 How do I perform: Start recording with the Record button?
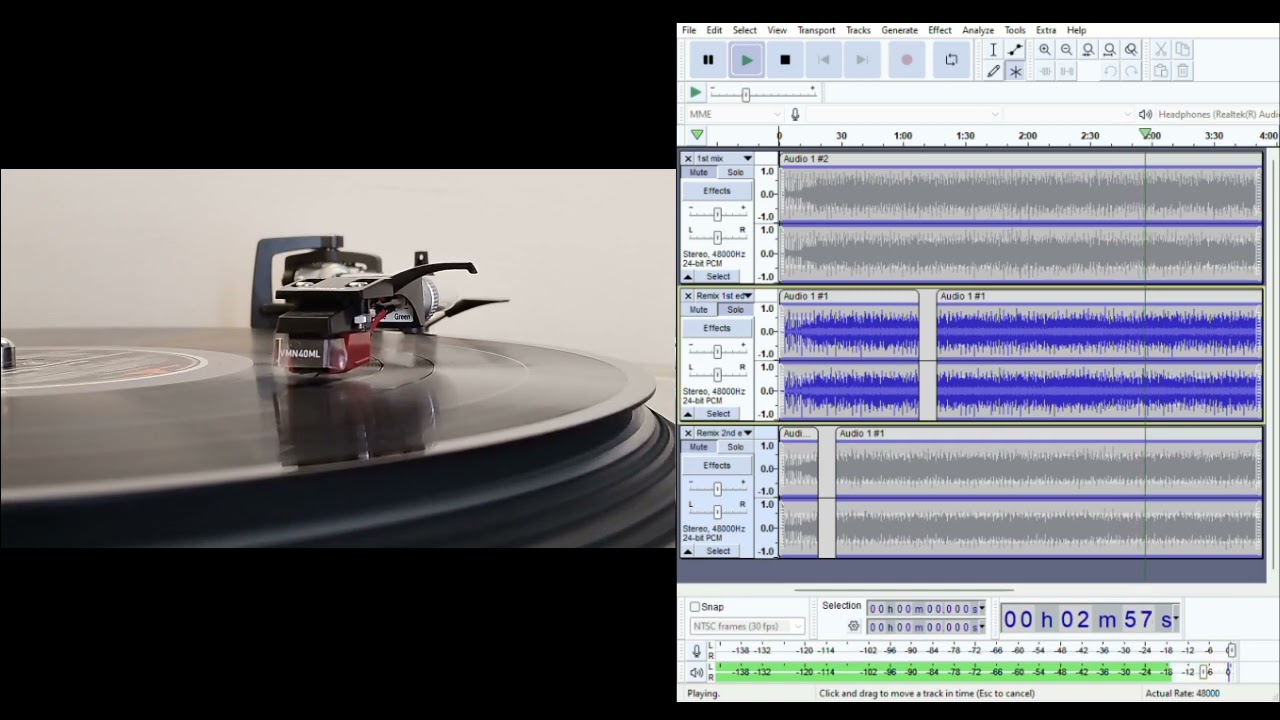(907, 60)
